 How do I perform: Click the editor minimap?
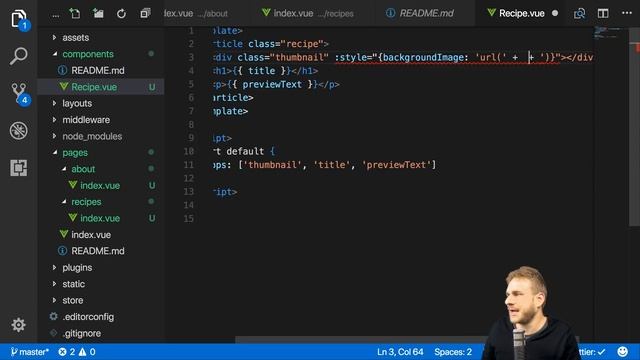pos(611,33)
